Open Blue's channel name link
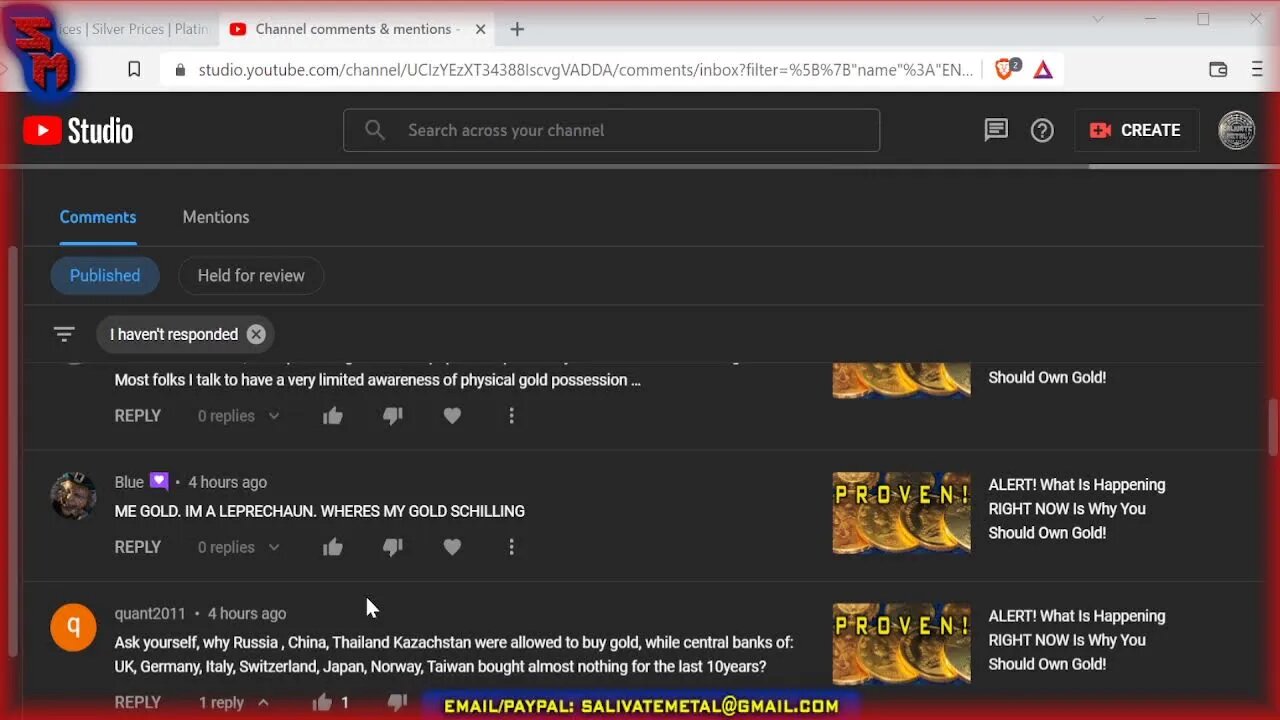 129,482
